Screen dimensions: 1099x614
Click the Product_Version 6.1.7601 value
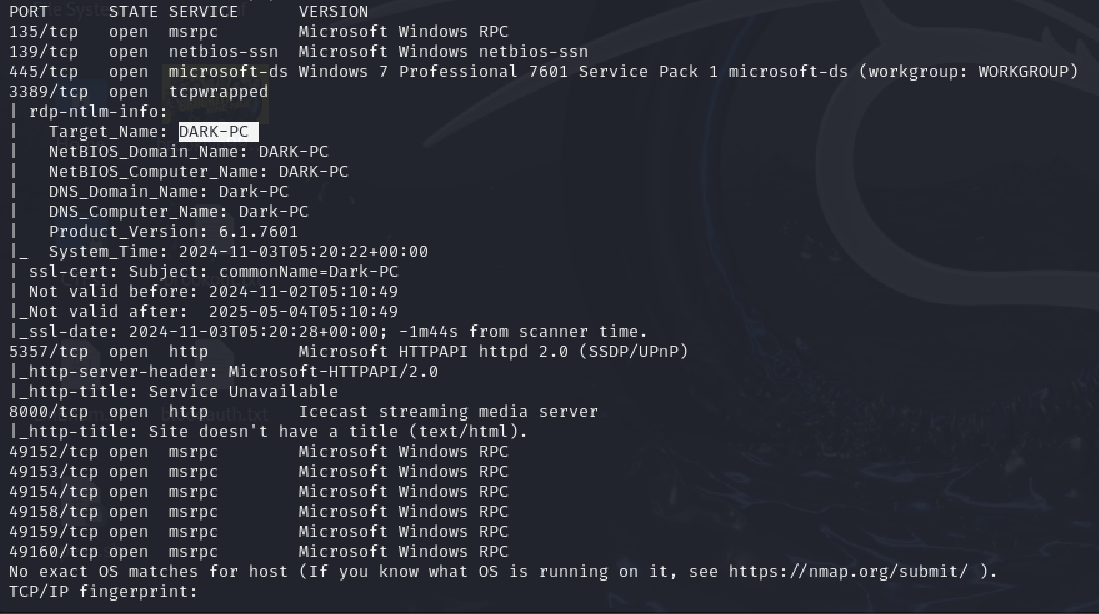[x=258, y=232]
